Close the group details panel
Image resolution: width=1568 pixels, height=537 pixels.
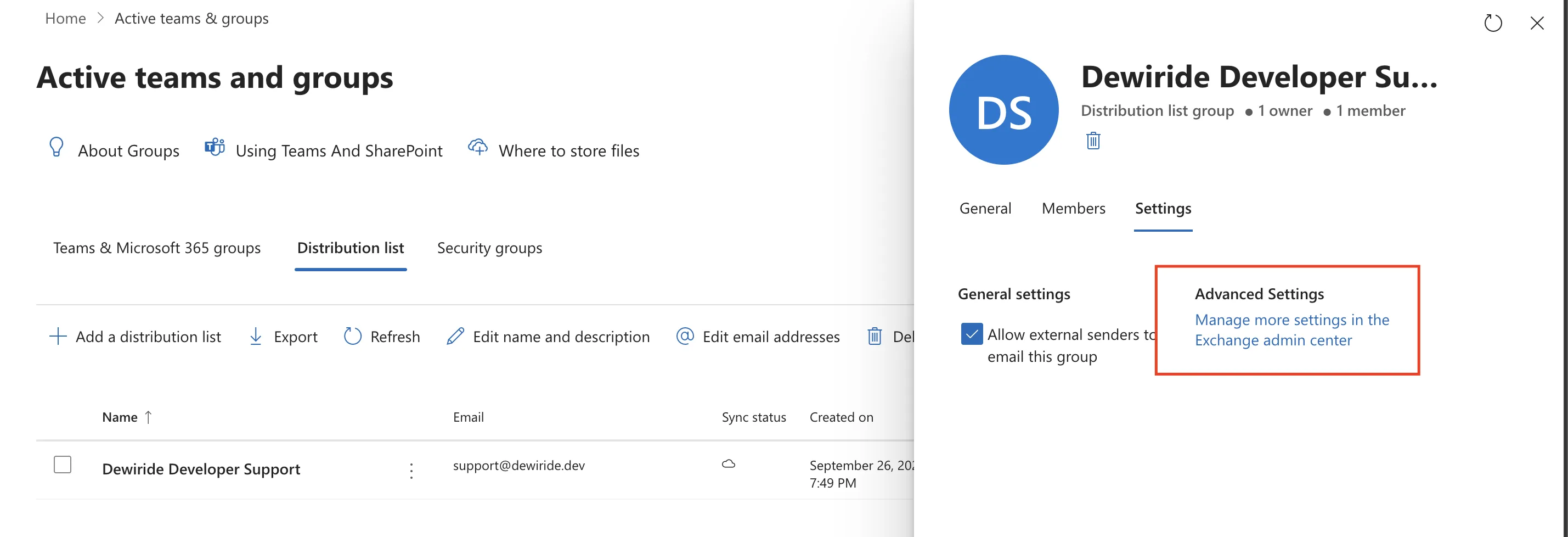pyautogui.click(x=1537, y=23)
